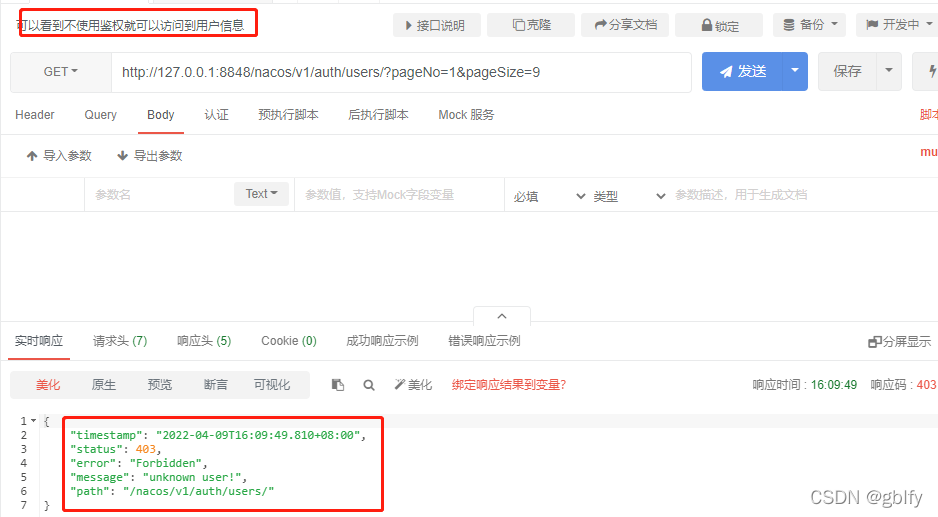
Task: Open the 后执行脚本 post-script tab
Action: click(378, 115)
